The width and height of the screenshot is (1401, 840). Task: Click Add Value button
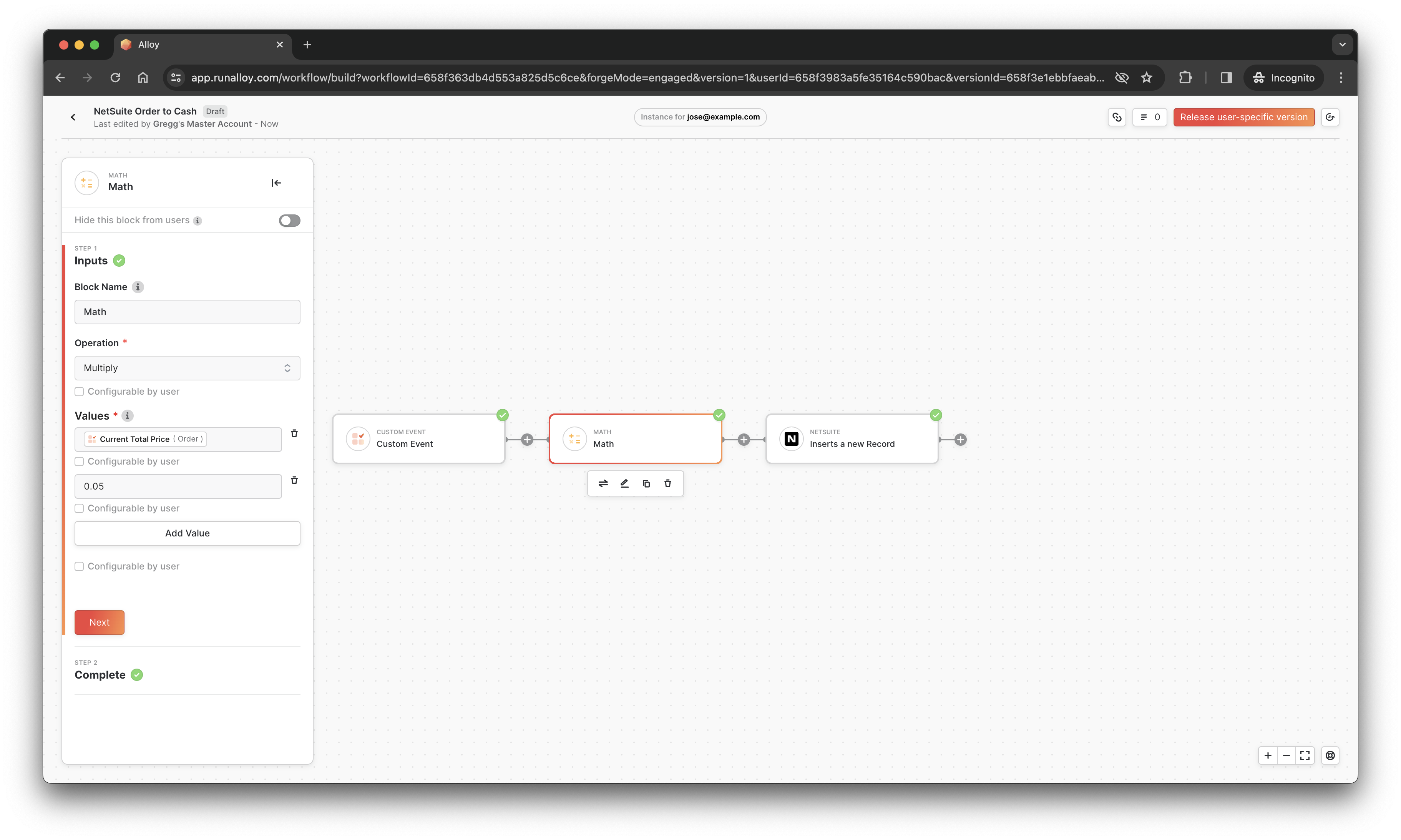(188, 533)
